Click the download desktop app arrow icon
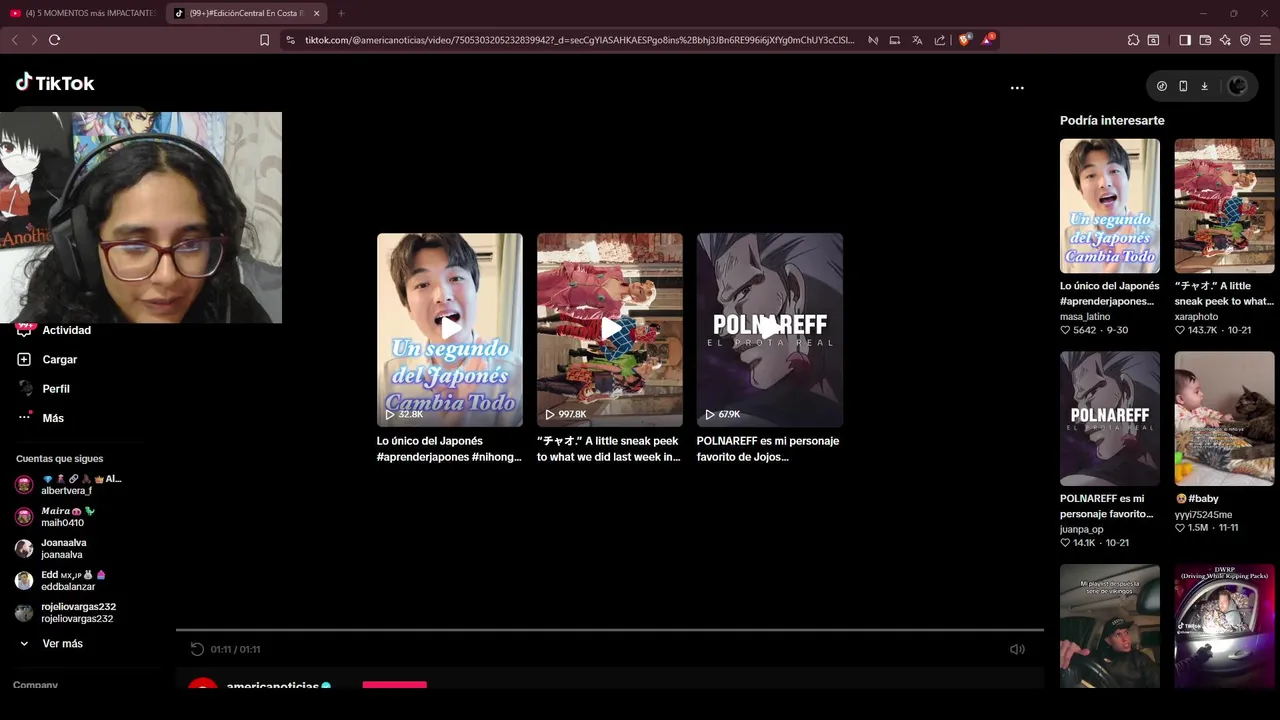 point(1204,86)
